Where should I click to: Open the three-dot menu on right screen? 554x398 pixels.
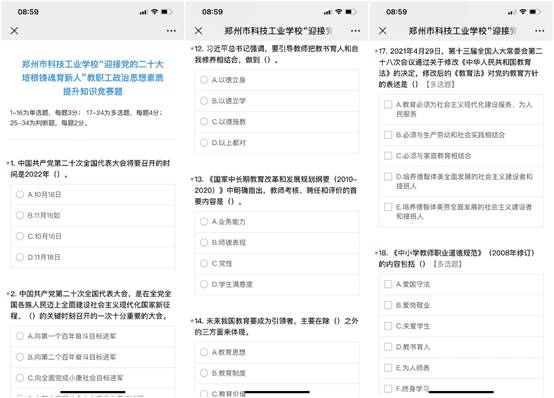point(540,31)
